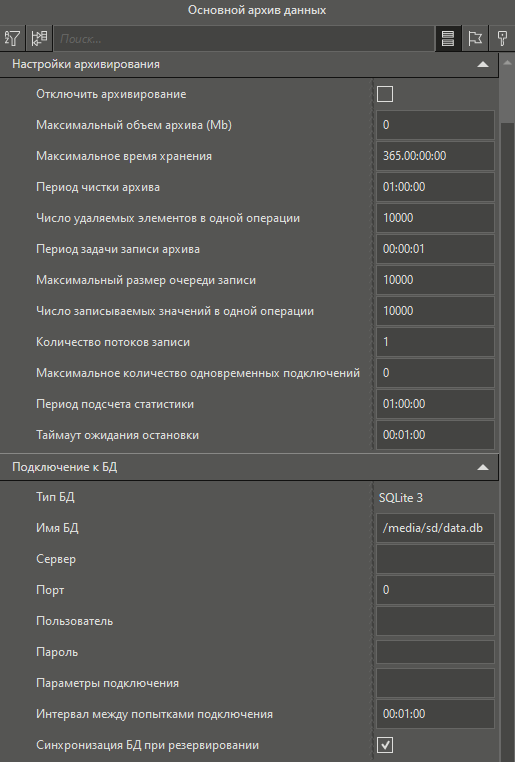Screen dimensions: 515x762
Task: Click the pin icon in toolbar
Action: point(502,38)
